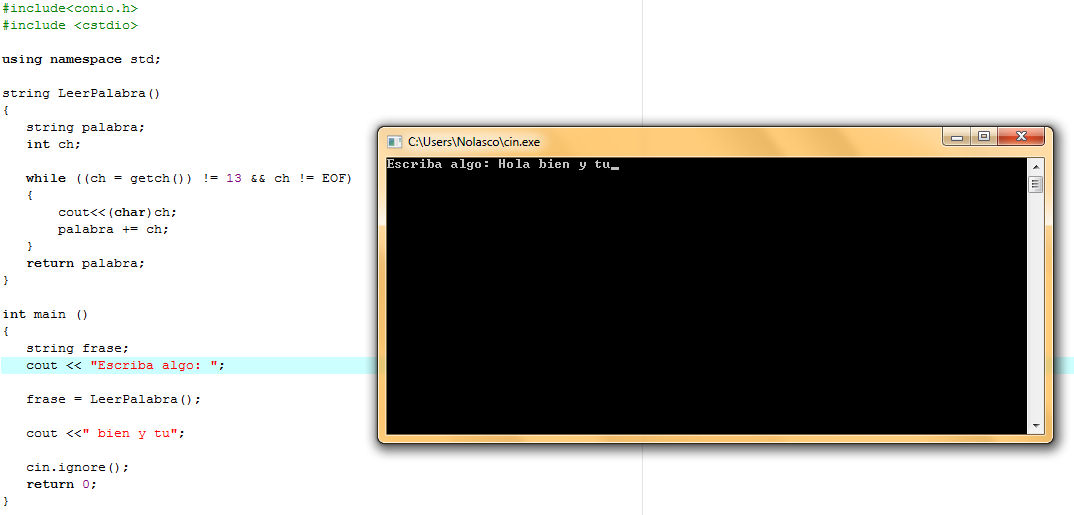The image size is (1074, 515).
Task: Place cursor on the 'using namespace std;' line
Action: [82, 59]
